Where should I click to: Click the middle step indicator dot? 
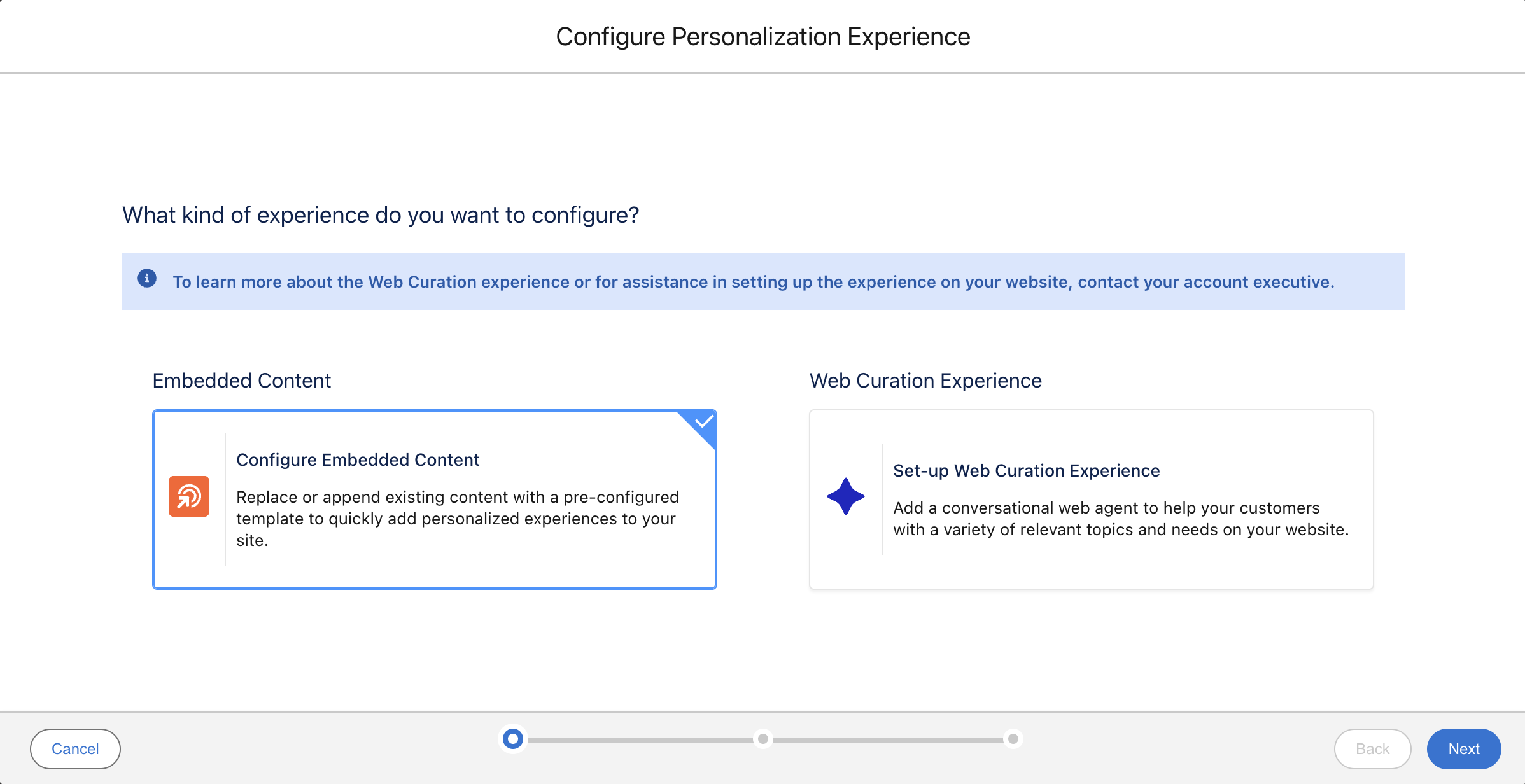pyautogui.click(x=762, y=739)
